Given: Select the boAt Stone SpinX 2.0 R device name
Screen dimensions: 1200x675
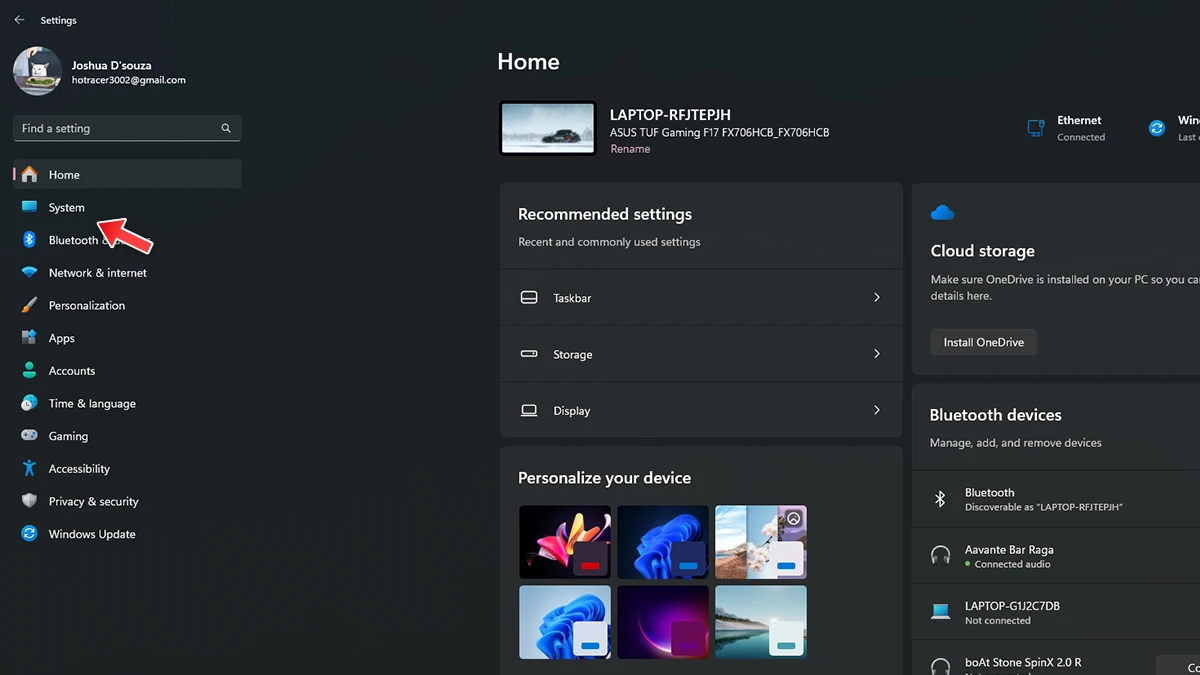Looking at the screenshot, I should (1023, 663).
